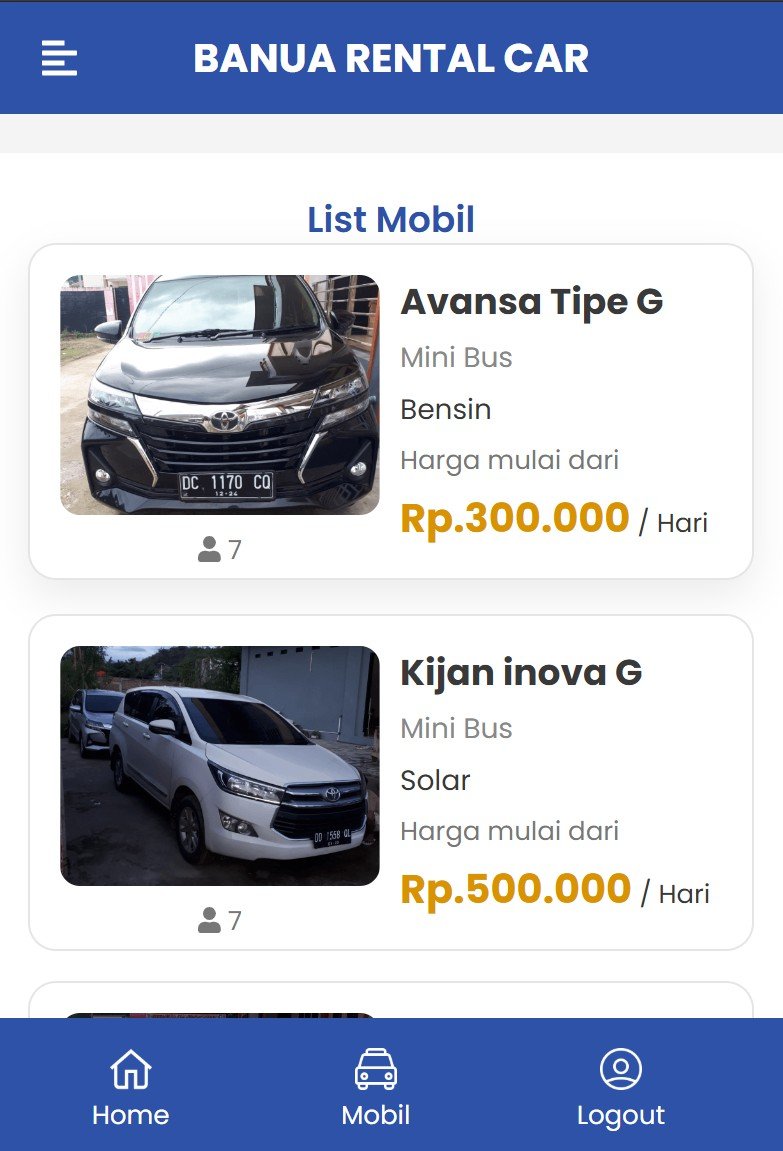Click the black Avanza car photo
This screenshot has height=1151, width=783.
[x=220, y=395]
